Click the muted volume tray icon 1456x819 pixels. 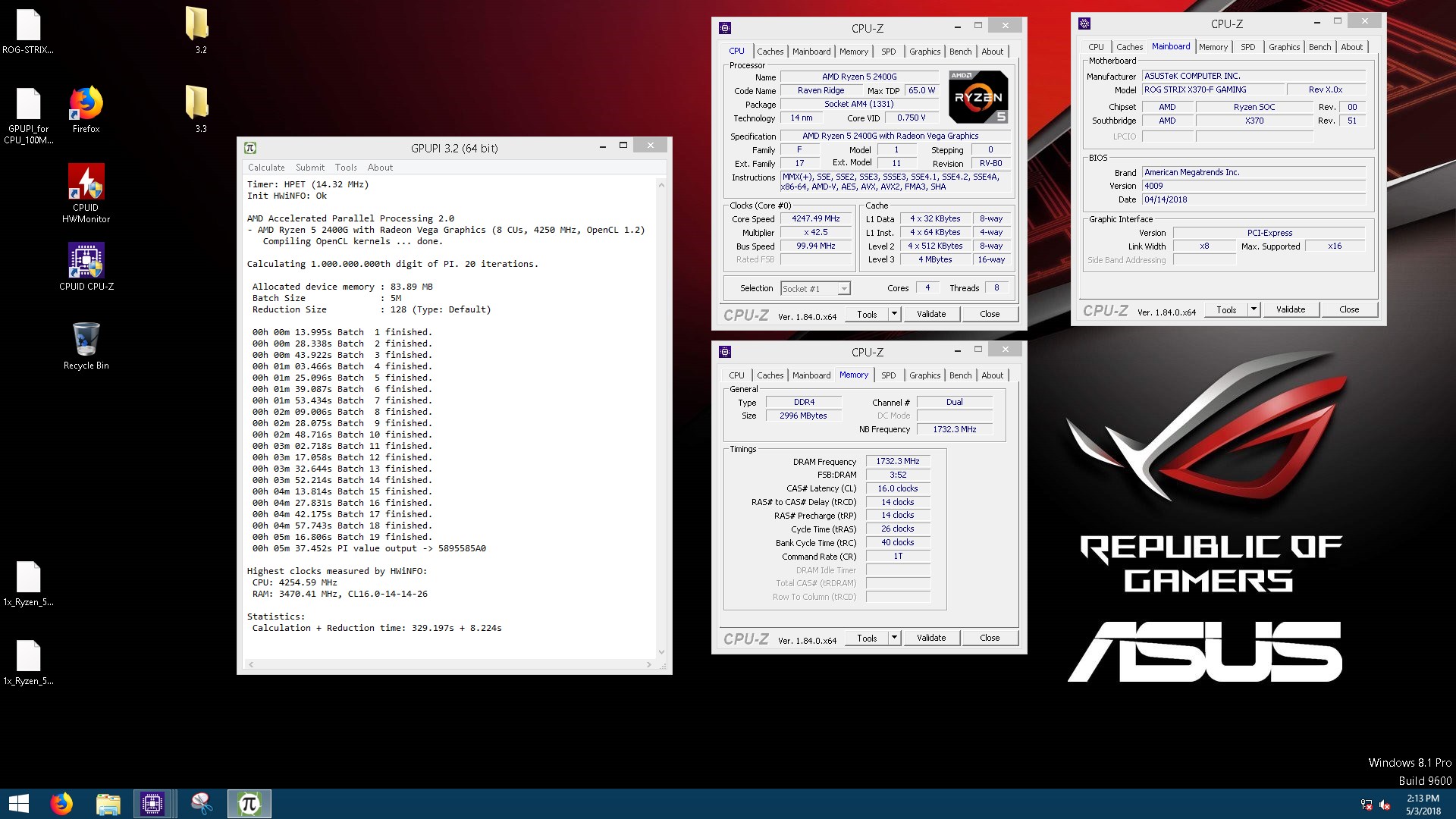coord(1385,805)
